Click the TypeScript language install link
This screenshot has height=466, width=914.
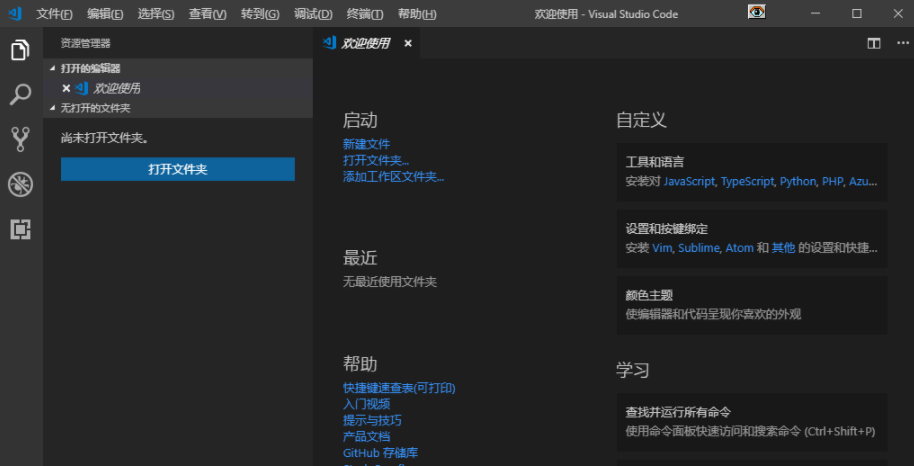747,181
